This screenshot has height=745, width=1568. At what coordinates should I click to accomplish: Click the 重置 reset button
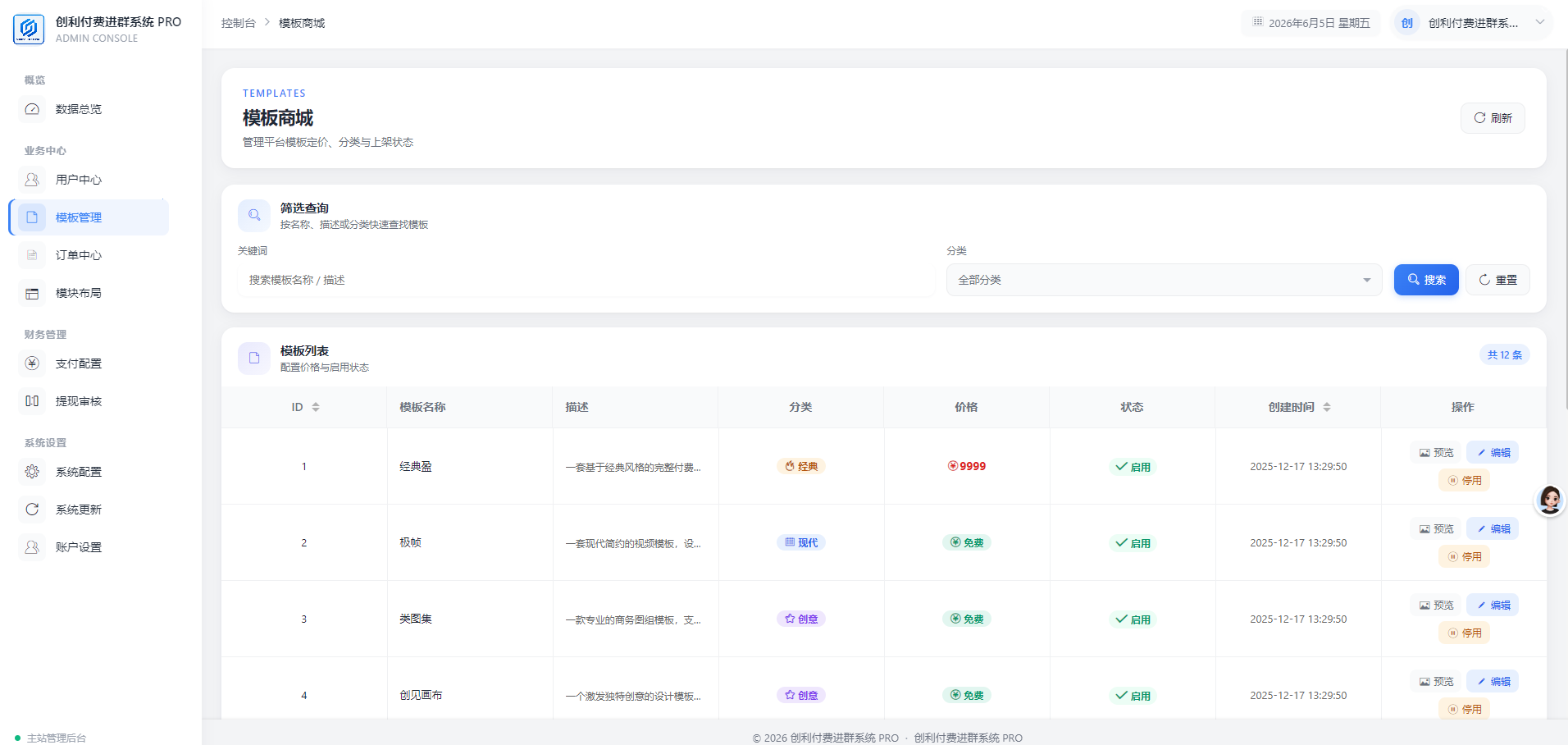click(x=1497, y=280)
